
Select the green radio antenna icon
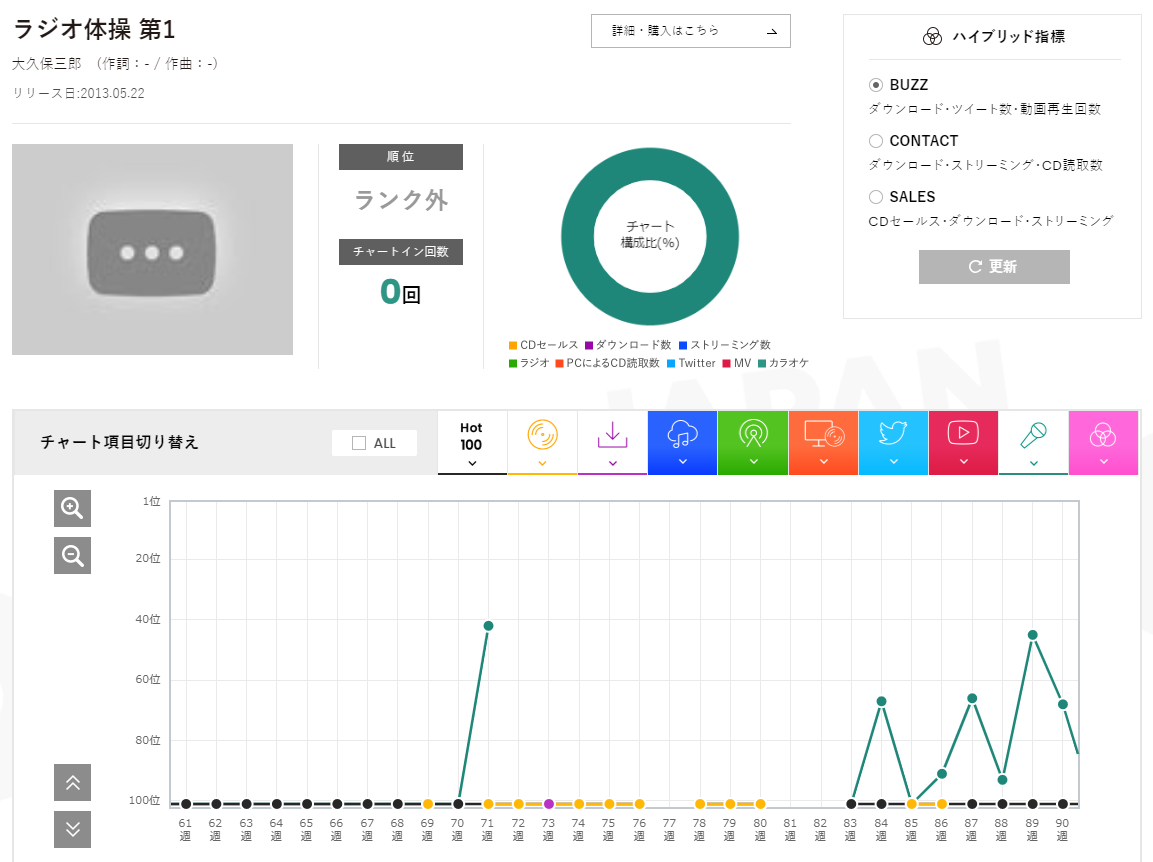click(x=753, y=434)
